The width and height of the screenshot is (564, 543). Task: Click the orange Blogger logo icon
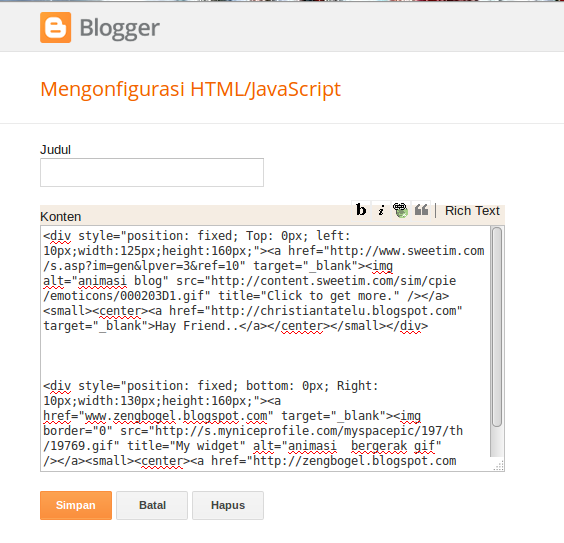click(x=55, y=27)
